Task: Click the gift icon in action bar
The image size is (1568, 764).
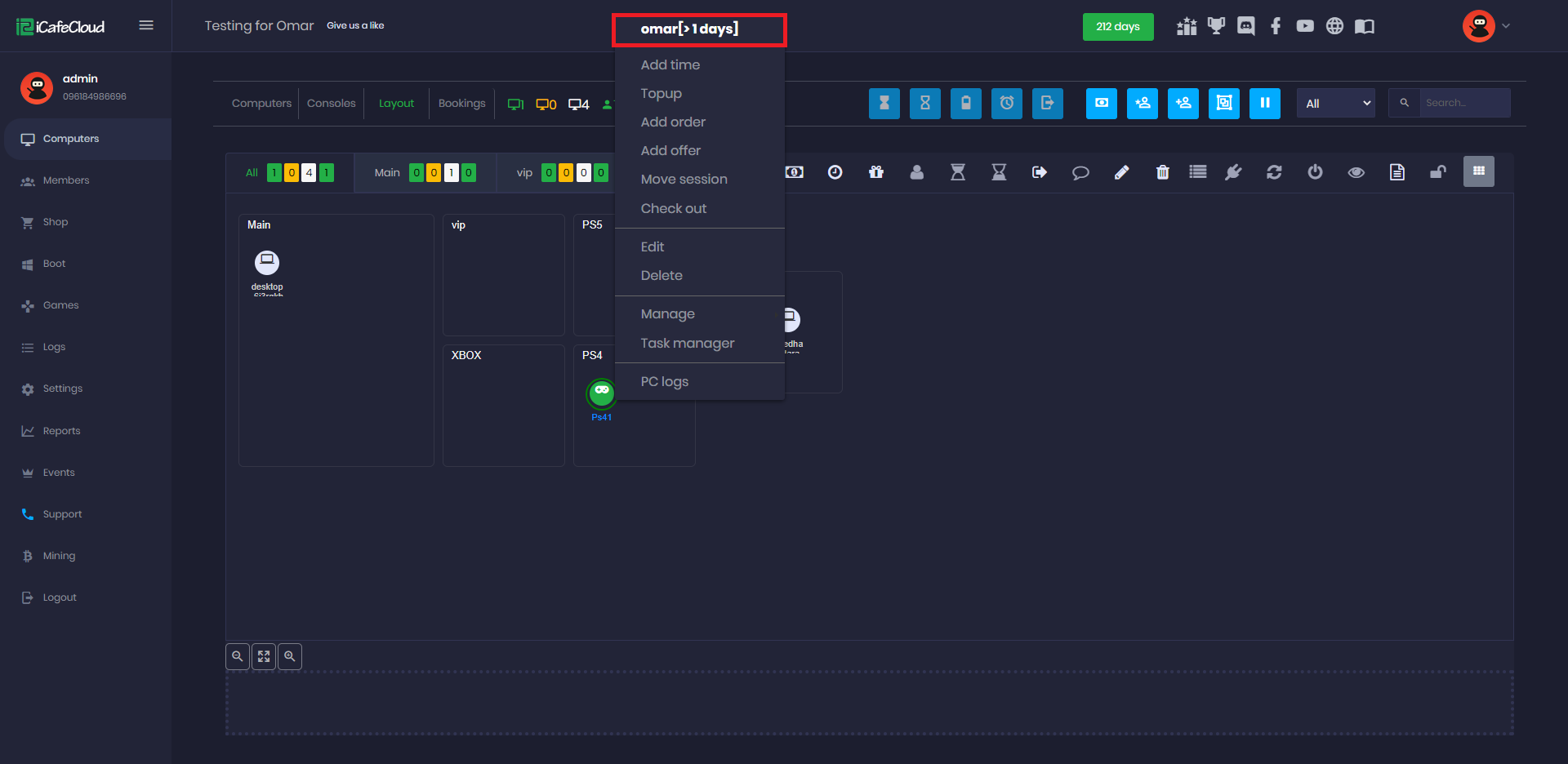Action: pos(876,172)
